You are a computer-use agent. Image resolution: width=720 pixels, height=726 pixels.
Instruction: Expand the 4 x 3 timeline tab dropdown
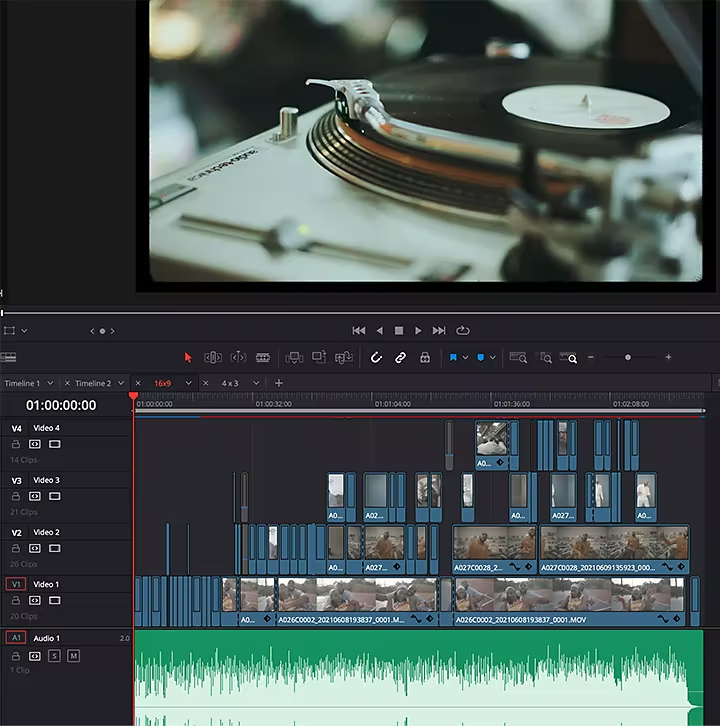256,383
